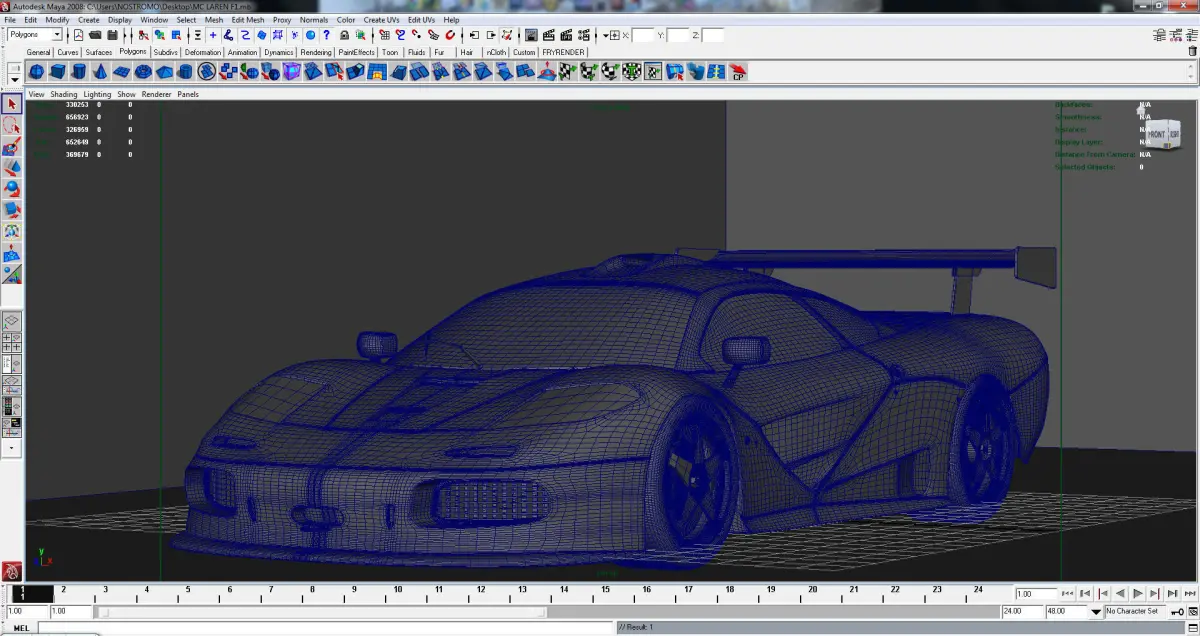Click the time range slider bar
The height and width of the screenshot is (636, 1200).
320,611
